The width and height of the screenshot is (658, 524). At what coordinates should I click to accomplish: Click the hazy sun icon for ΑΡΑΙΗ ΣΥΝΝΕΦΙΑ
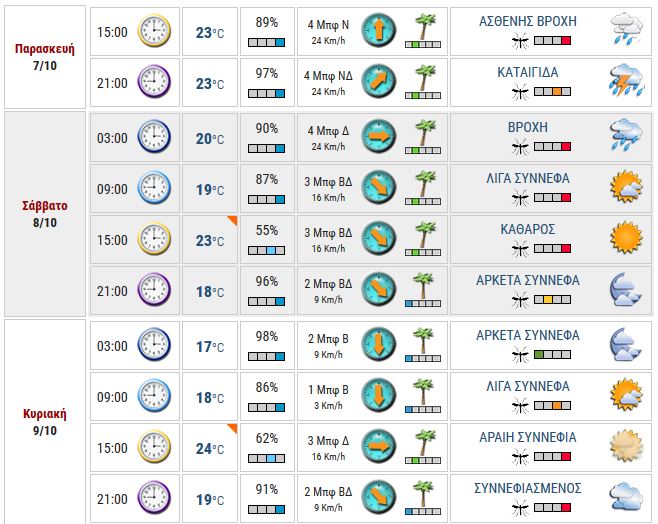point(626,445)
